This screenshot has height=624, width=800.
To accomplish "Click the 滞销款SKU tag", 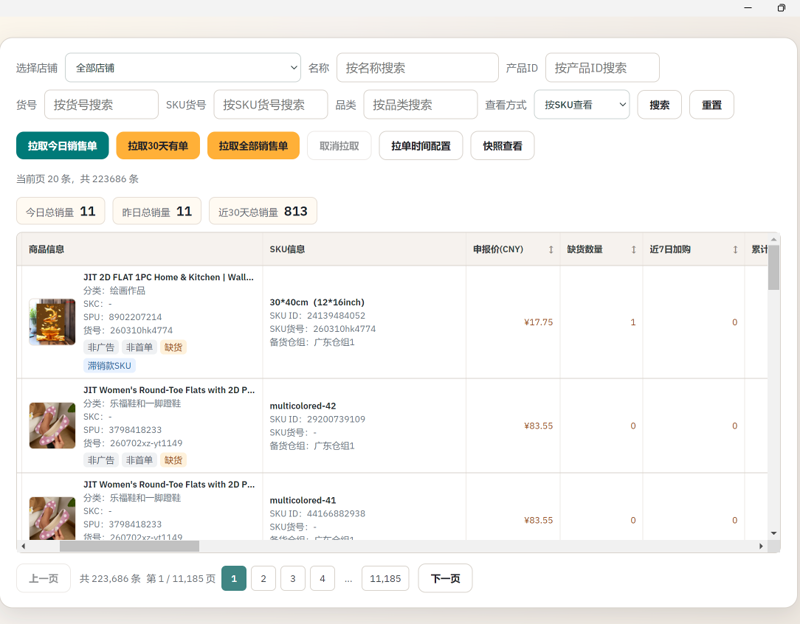I will tap(109, 365).
